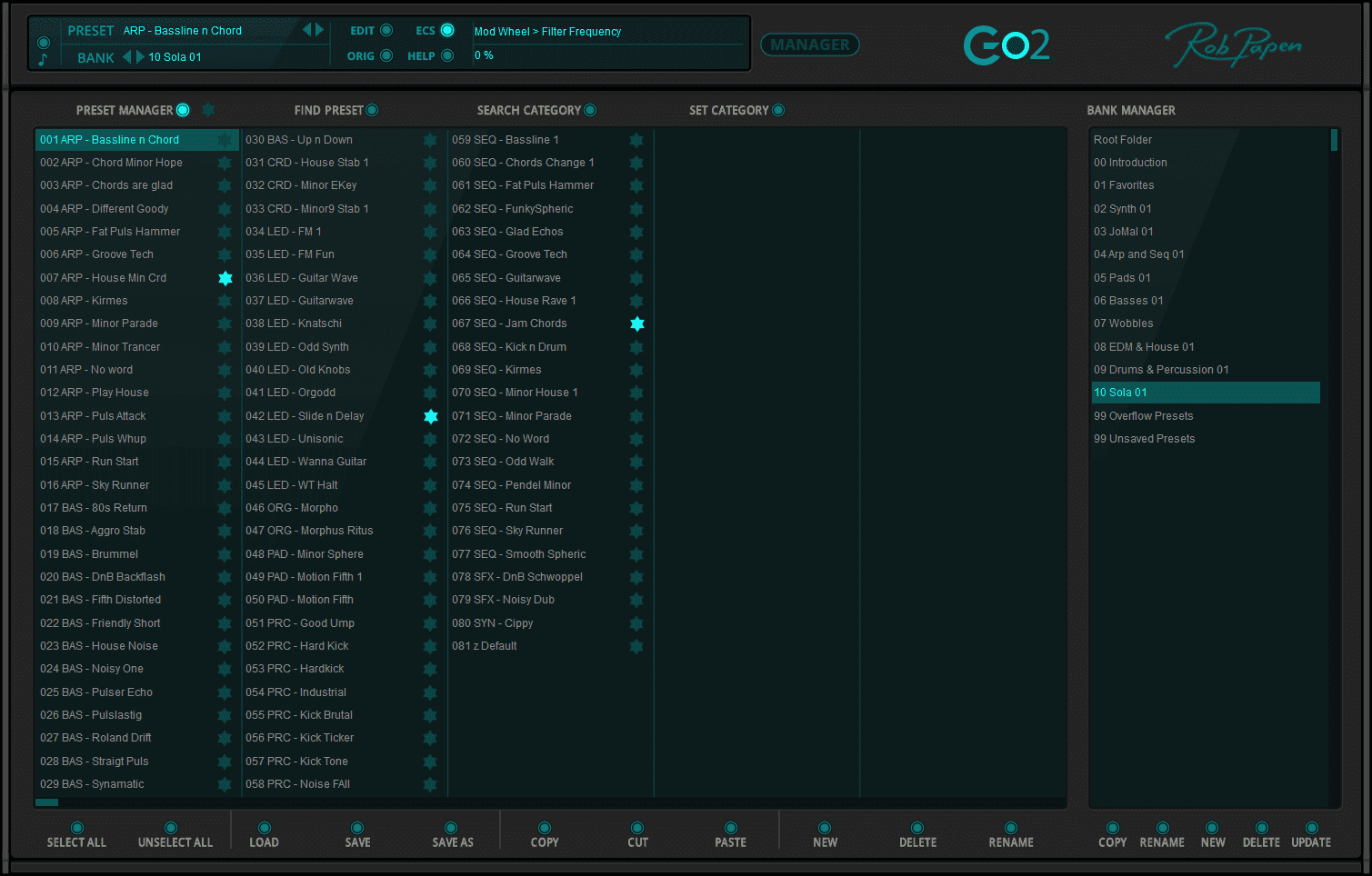Click the MANAGER button
1372x876 pixels.
(810, 45)
